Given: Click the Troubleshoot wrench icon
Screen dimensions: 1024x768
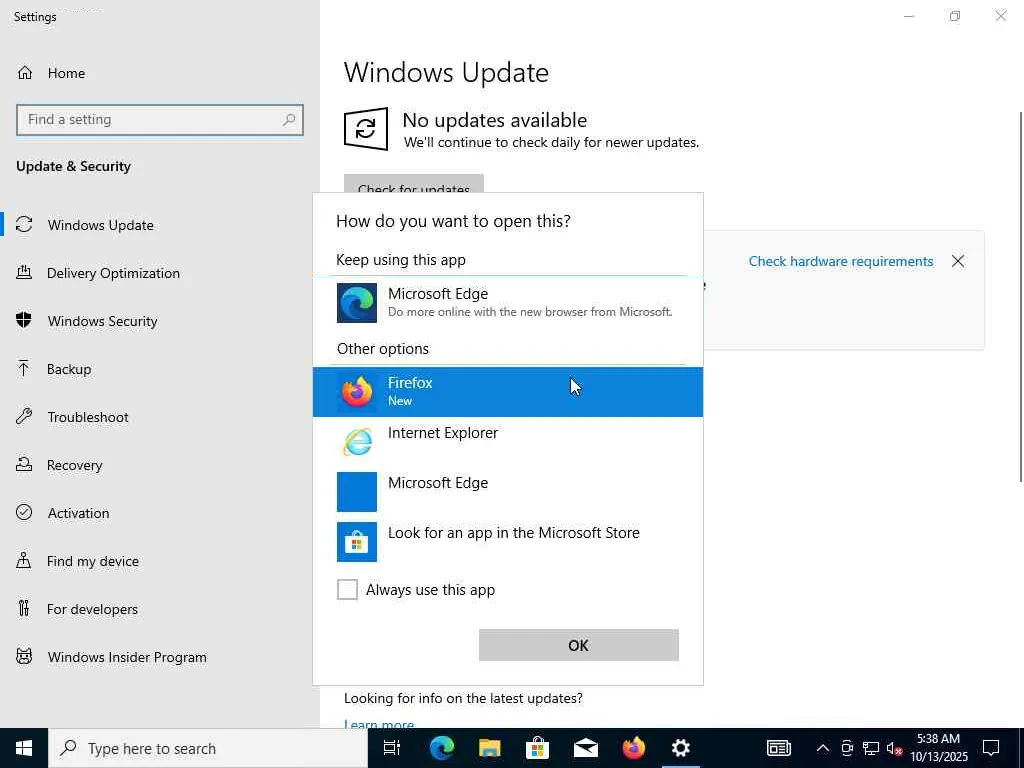Looking at the screenshot, I should (x=24, y=417).
